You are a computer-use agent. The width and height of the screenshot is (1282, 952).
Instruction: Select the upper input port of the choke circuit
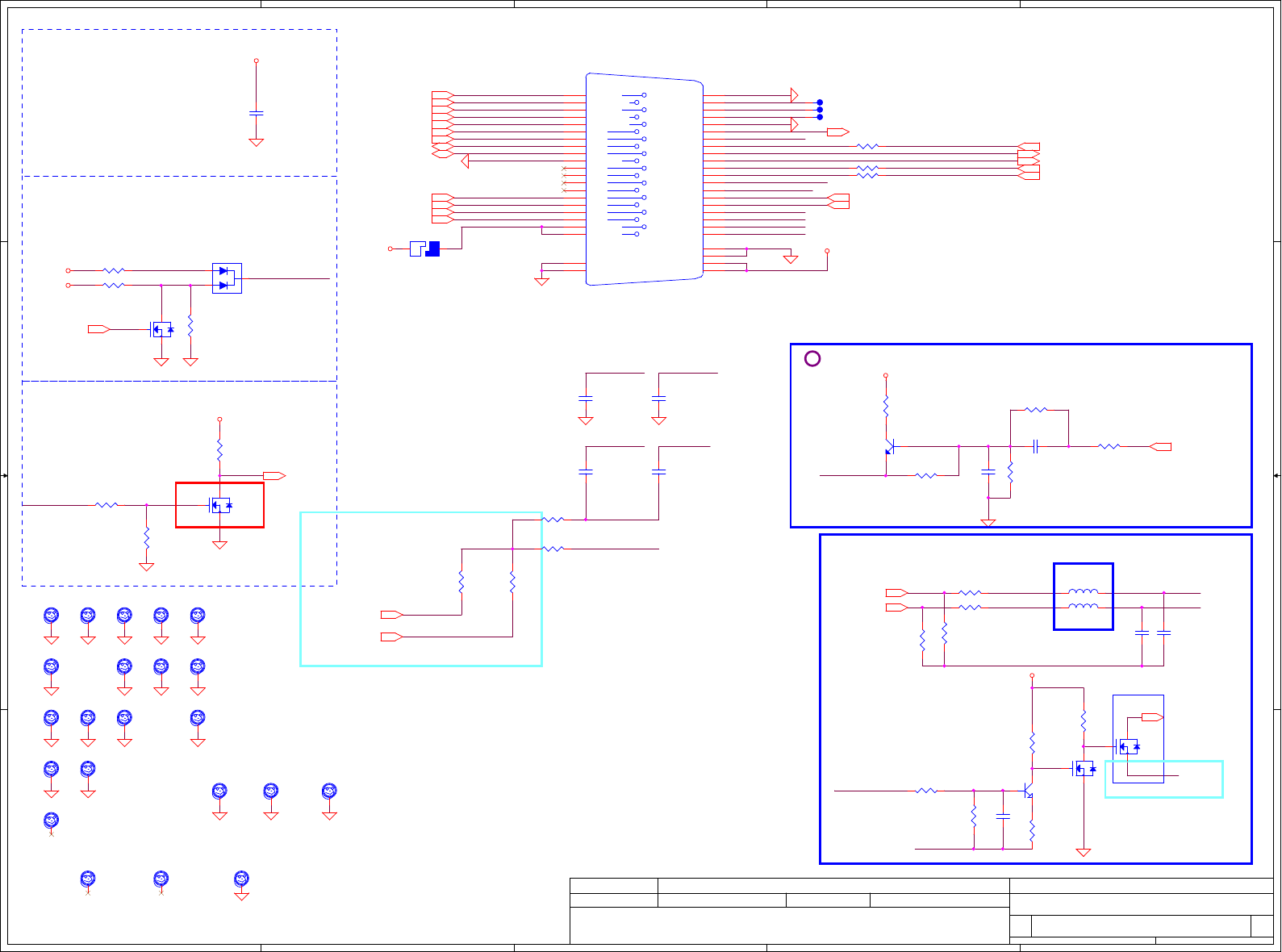(897, 593)
